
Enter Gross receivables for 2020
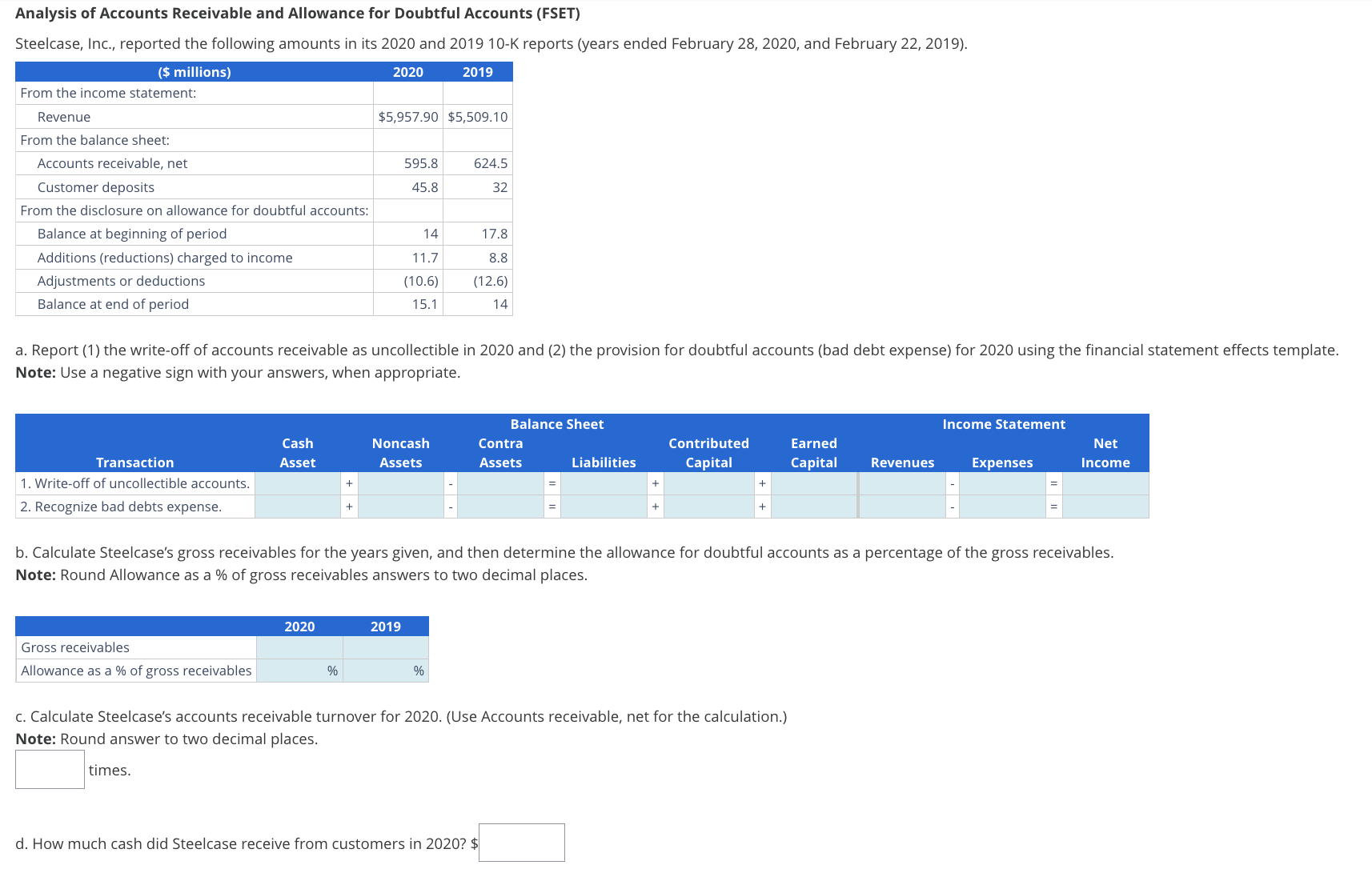click(298, 647)
